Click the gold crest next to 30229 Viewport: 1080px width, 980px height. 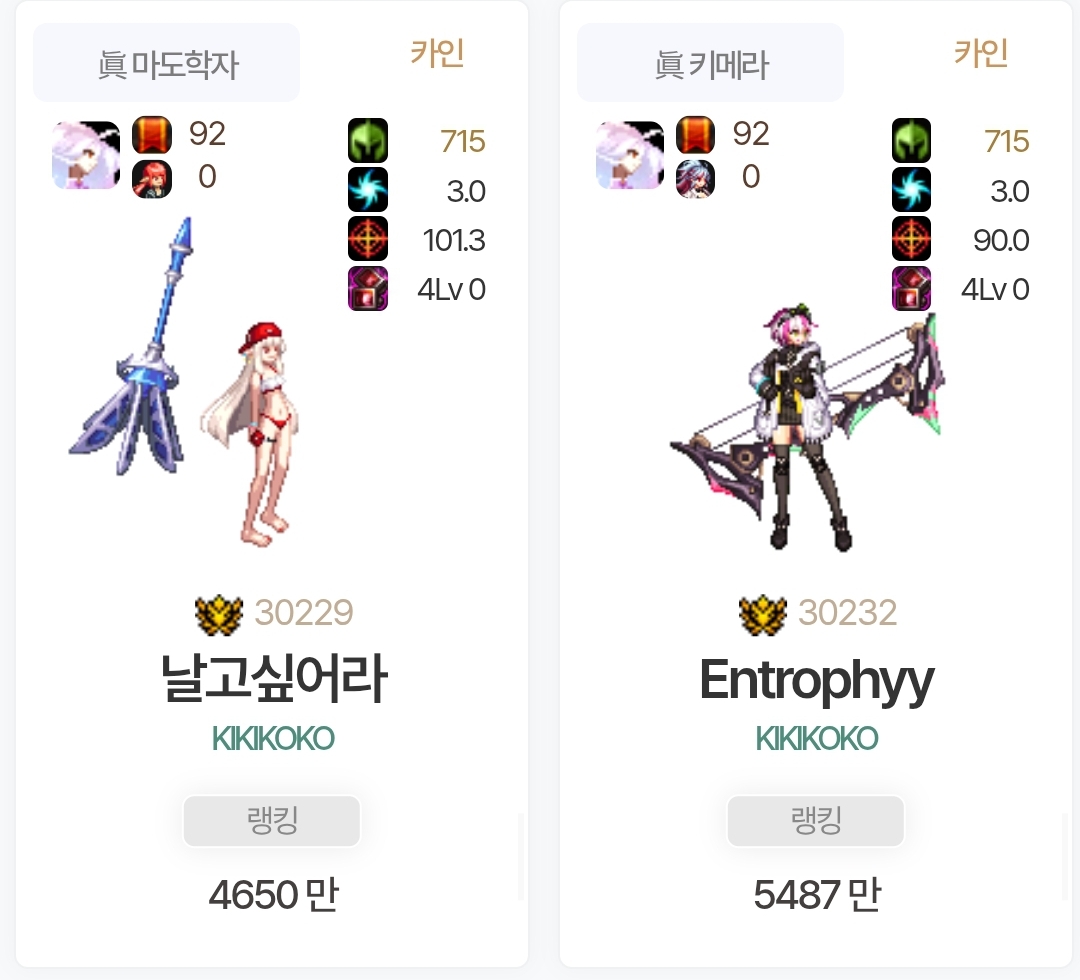coord(219,614)
